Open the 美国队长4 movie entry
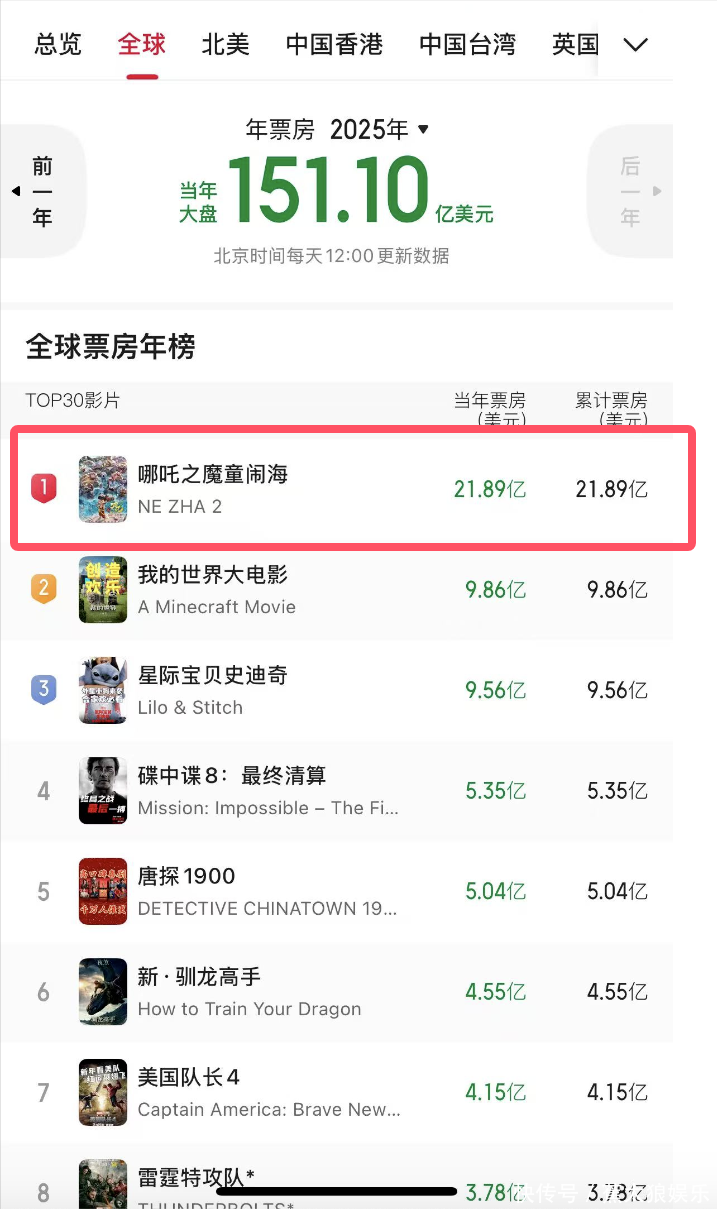 click(268, 1092)
